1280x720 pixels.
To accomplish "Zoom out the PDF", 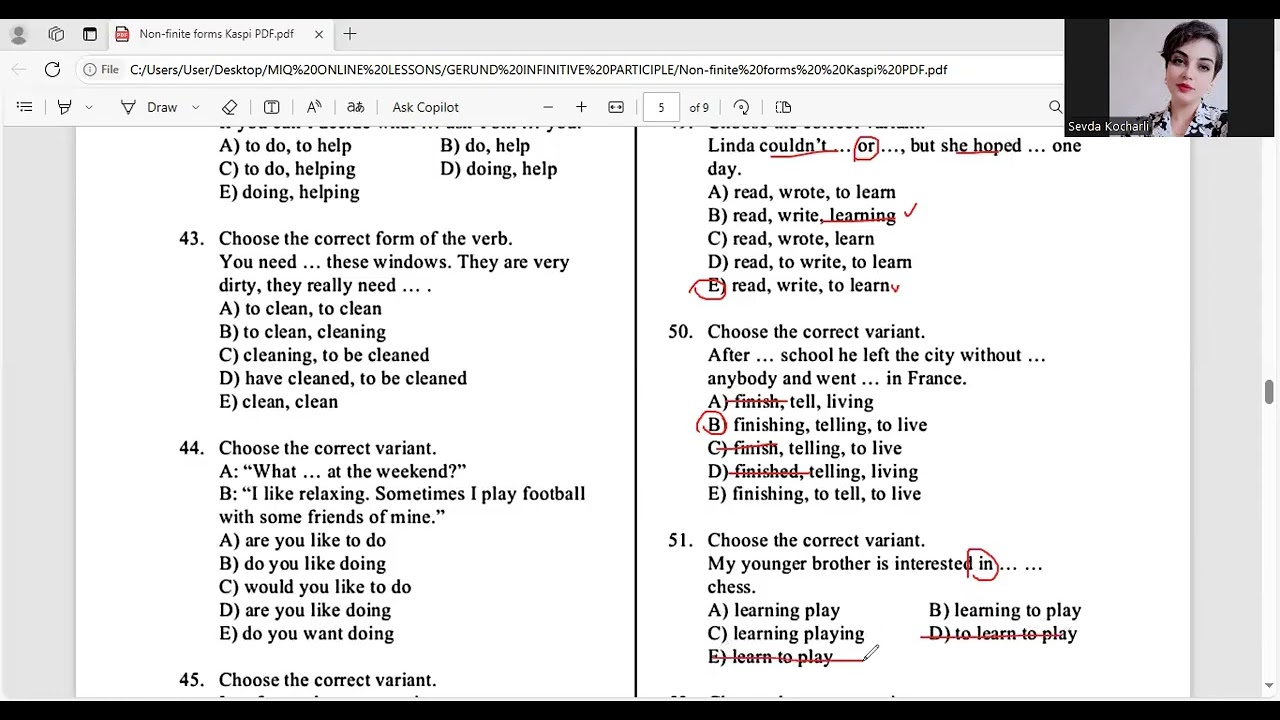I will tap(548, 107).
